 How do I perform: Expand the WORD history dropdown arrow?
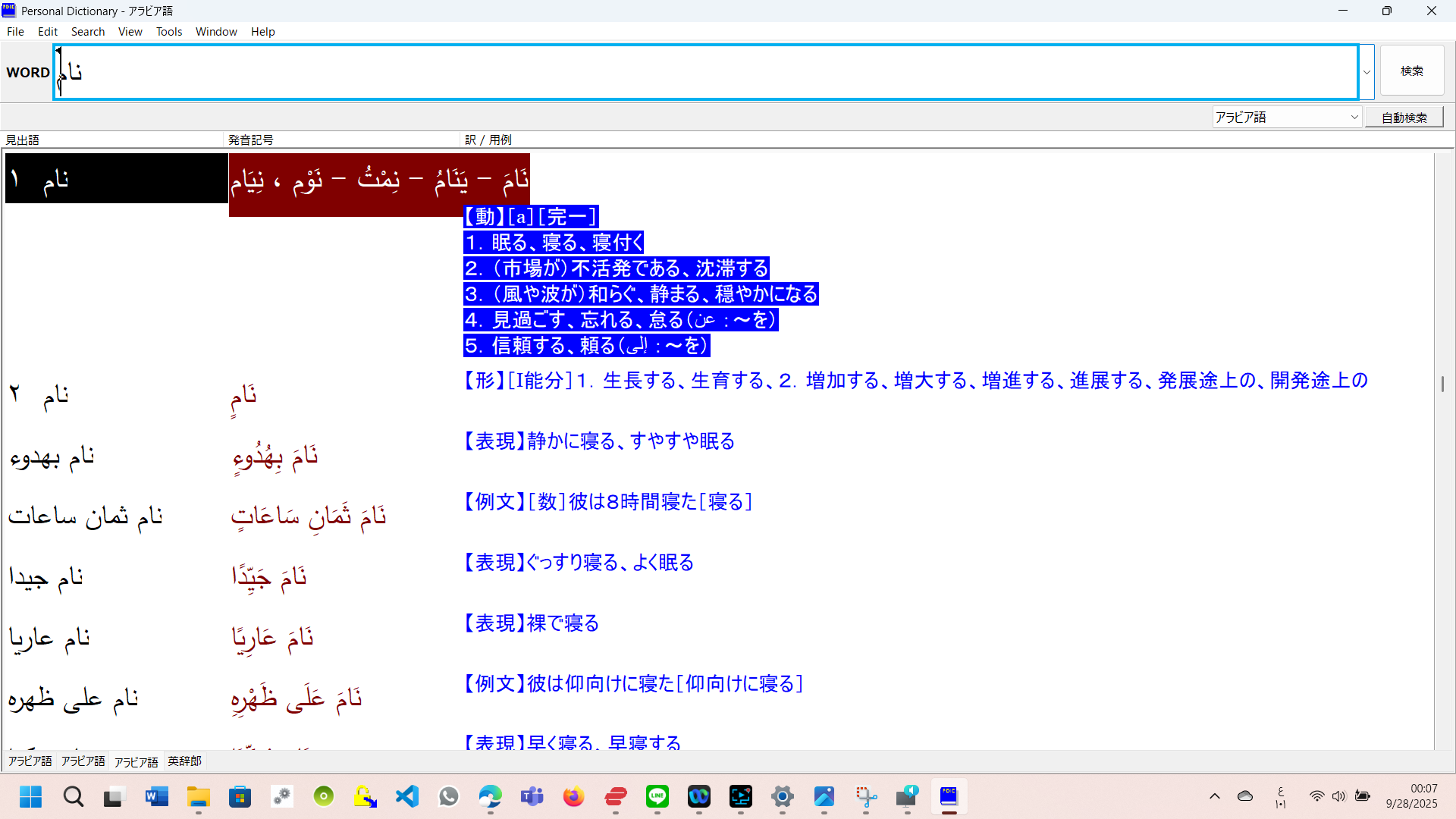pyautogui.click(x=1367, y=73)
